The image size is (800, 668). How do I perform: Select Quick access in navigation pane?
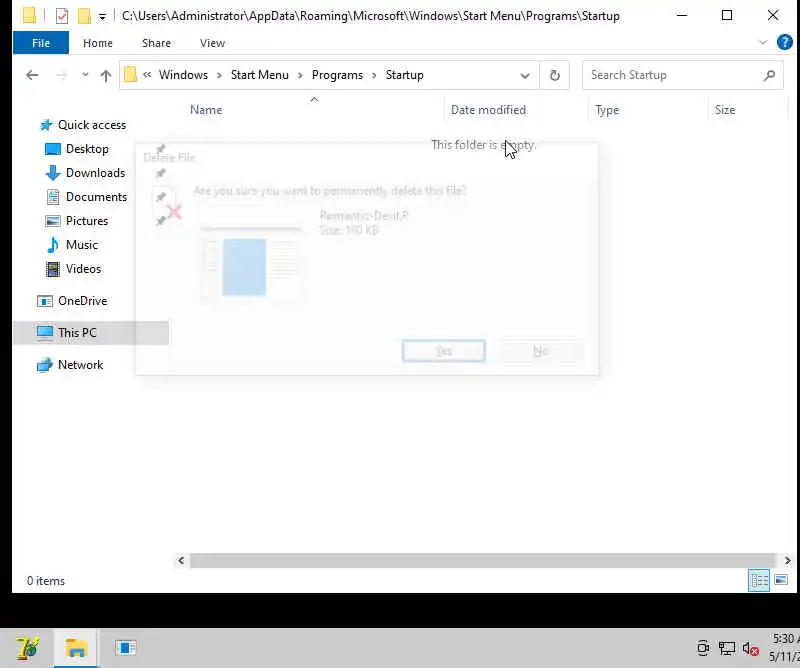click(x=92, y=125)
